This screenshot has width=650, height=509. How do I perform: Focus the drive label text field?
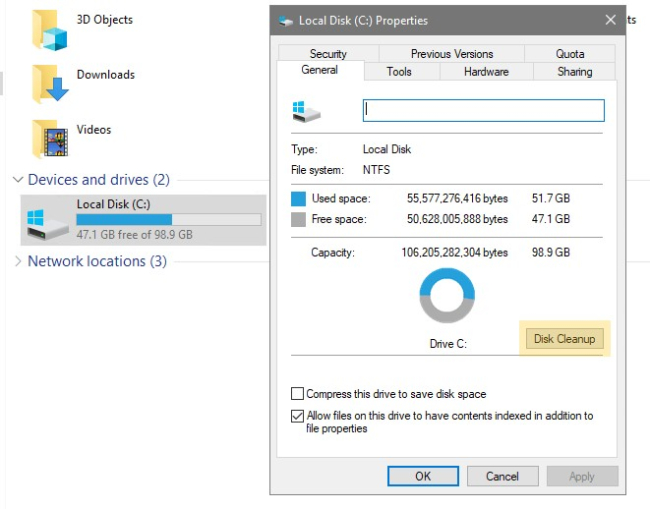483,110
